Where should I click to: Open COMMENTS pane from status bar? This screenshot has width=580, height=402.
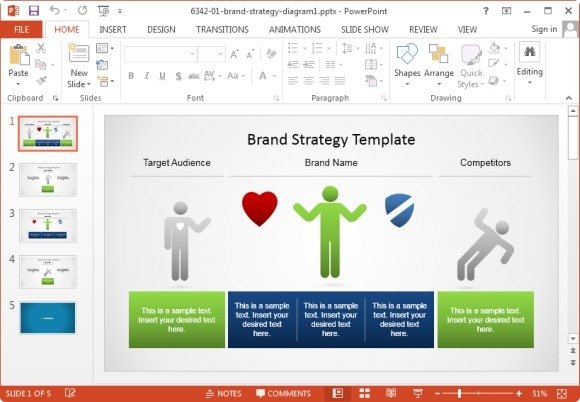click(x=283, y=393)
